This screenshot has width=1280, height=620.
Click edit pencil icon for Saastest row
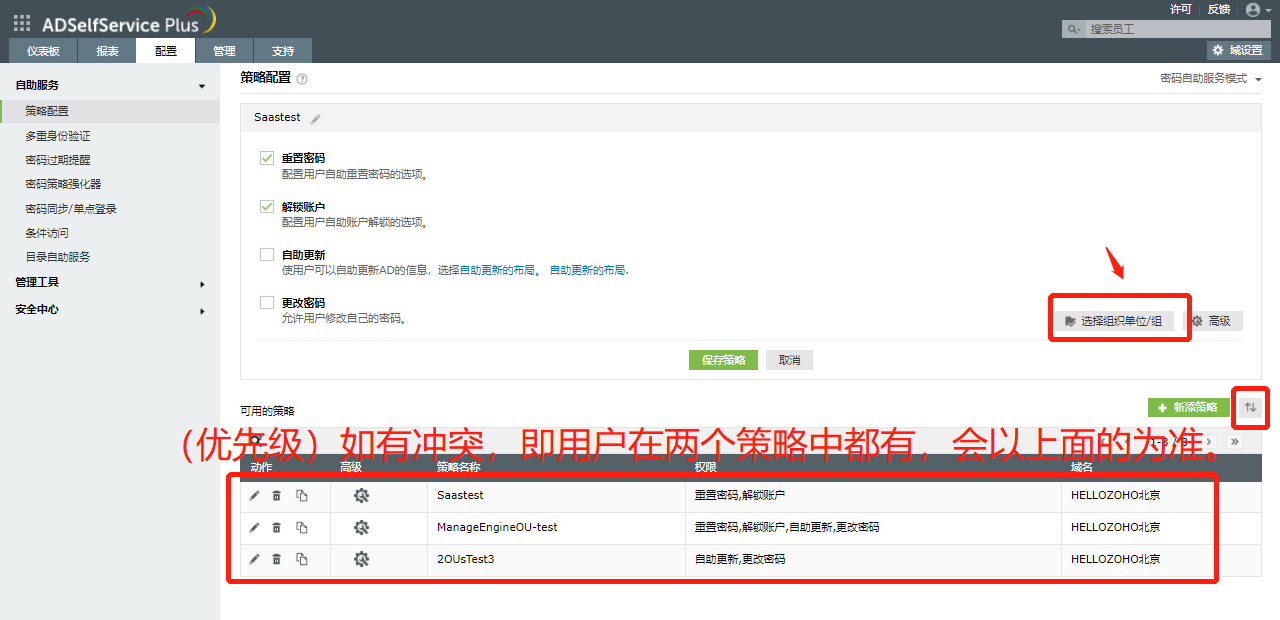(x=254, y=496)
